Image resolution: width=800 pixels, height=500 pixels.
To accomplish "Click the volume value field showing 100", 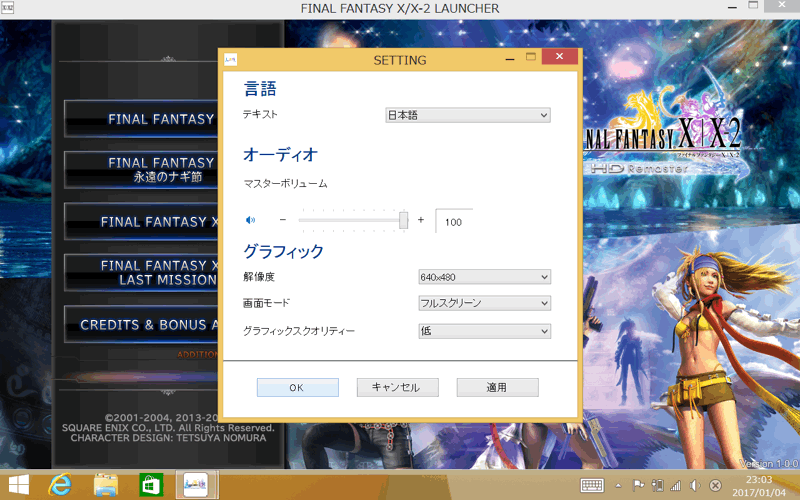I will 454,221.
